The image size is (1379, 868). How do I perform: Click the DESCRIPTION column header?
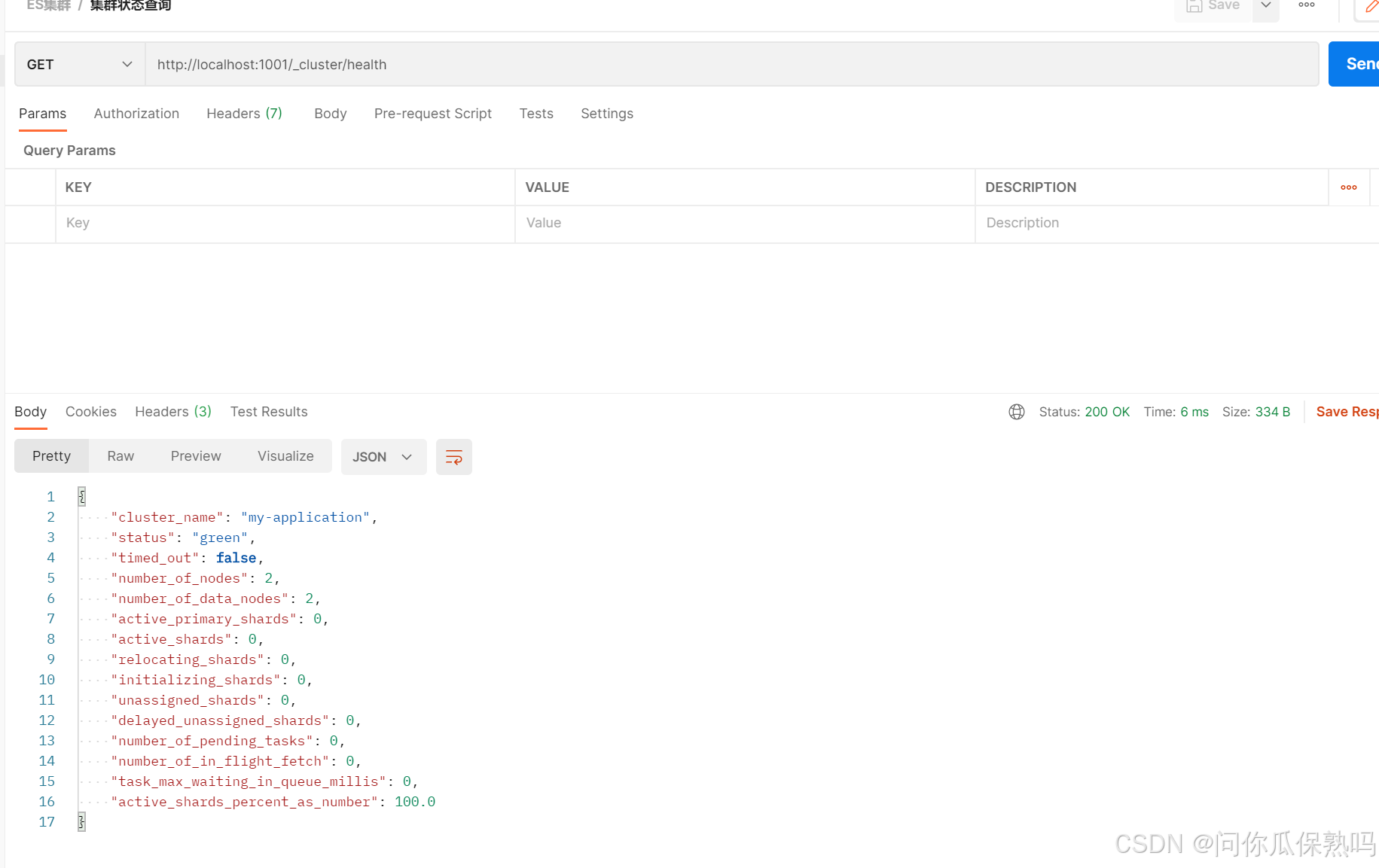tap(1030, 187)
